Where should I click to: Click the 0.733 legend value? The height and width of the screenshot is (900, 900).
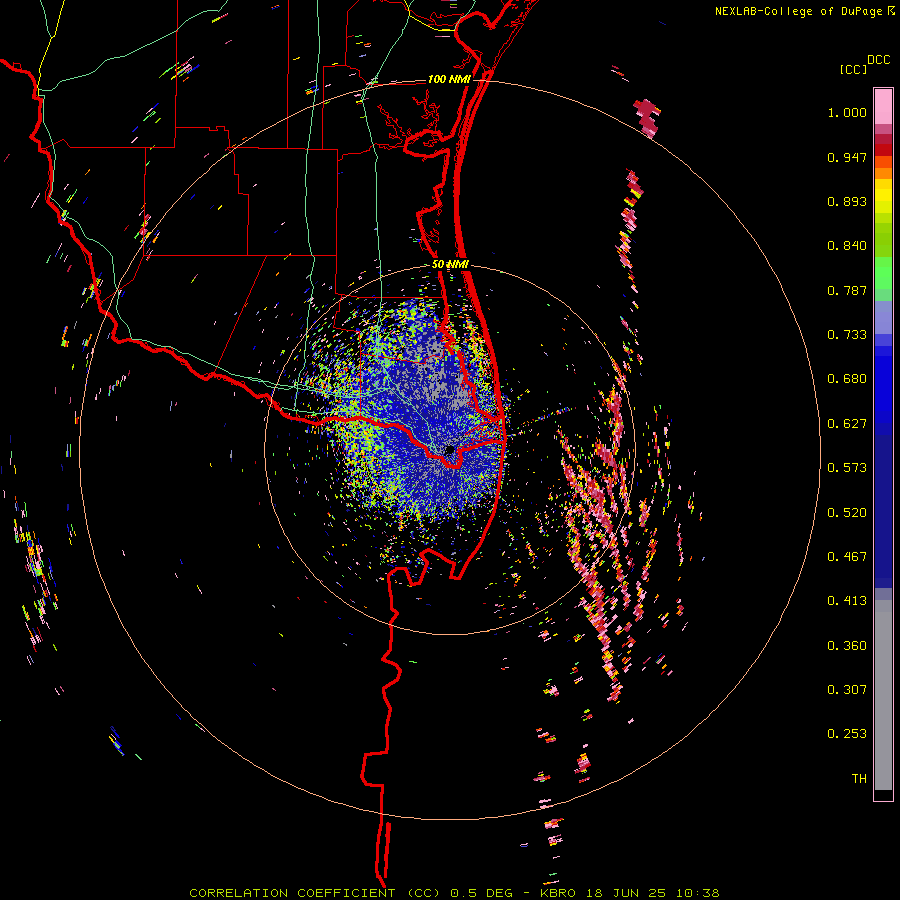847,335
